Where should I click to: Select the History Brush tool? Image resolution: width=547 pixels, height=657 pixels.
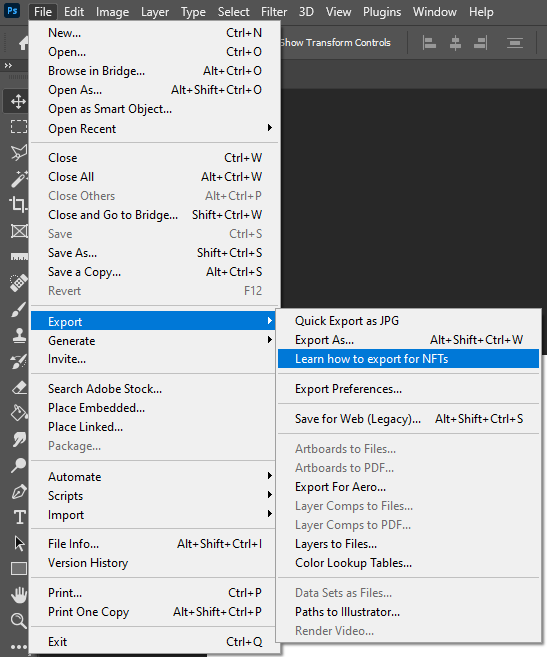click(18, 362)
